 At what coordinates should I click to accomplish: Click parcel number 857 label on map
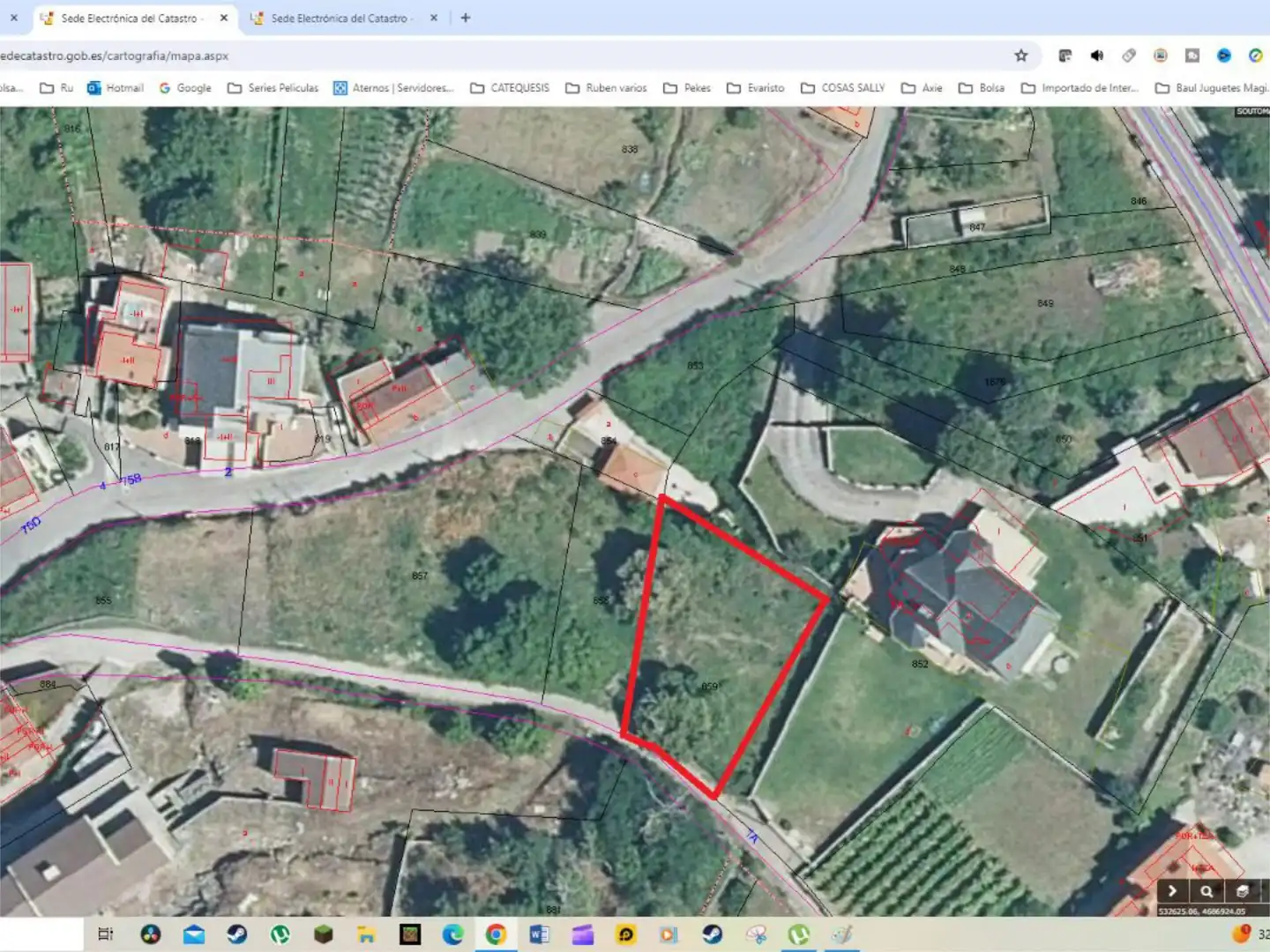point(420,576)
